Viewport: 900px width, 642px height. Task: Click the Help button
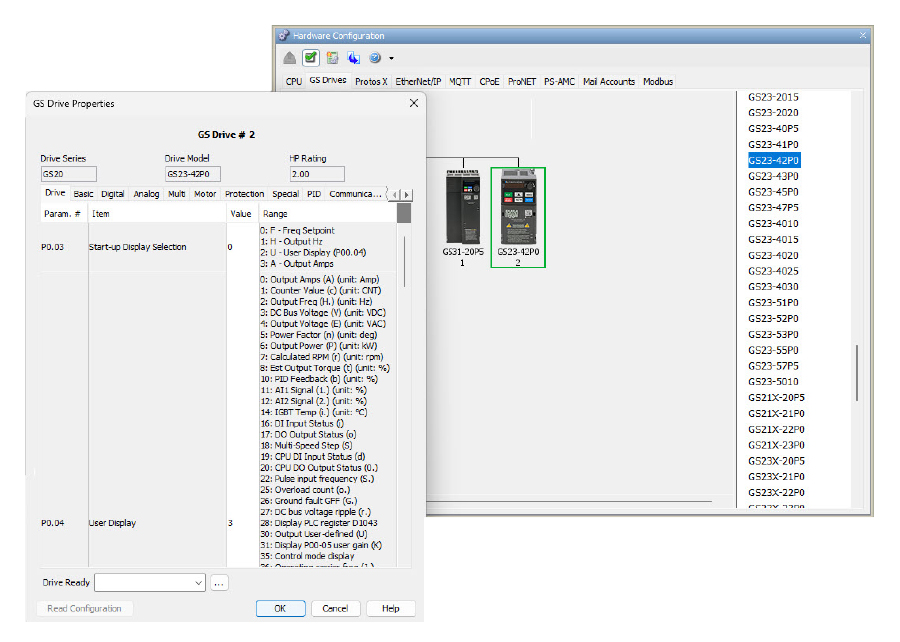[390, 608]
